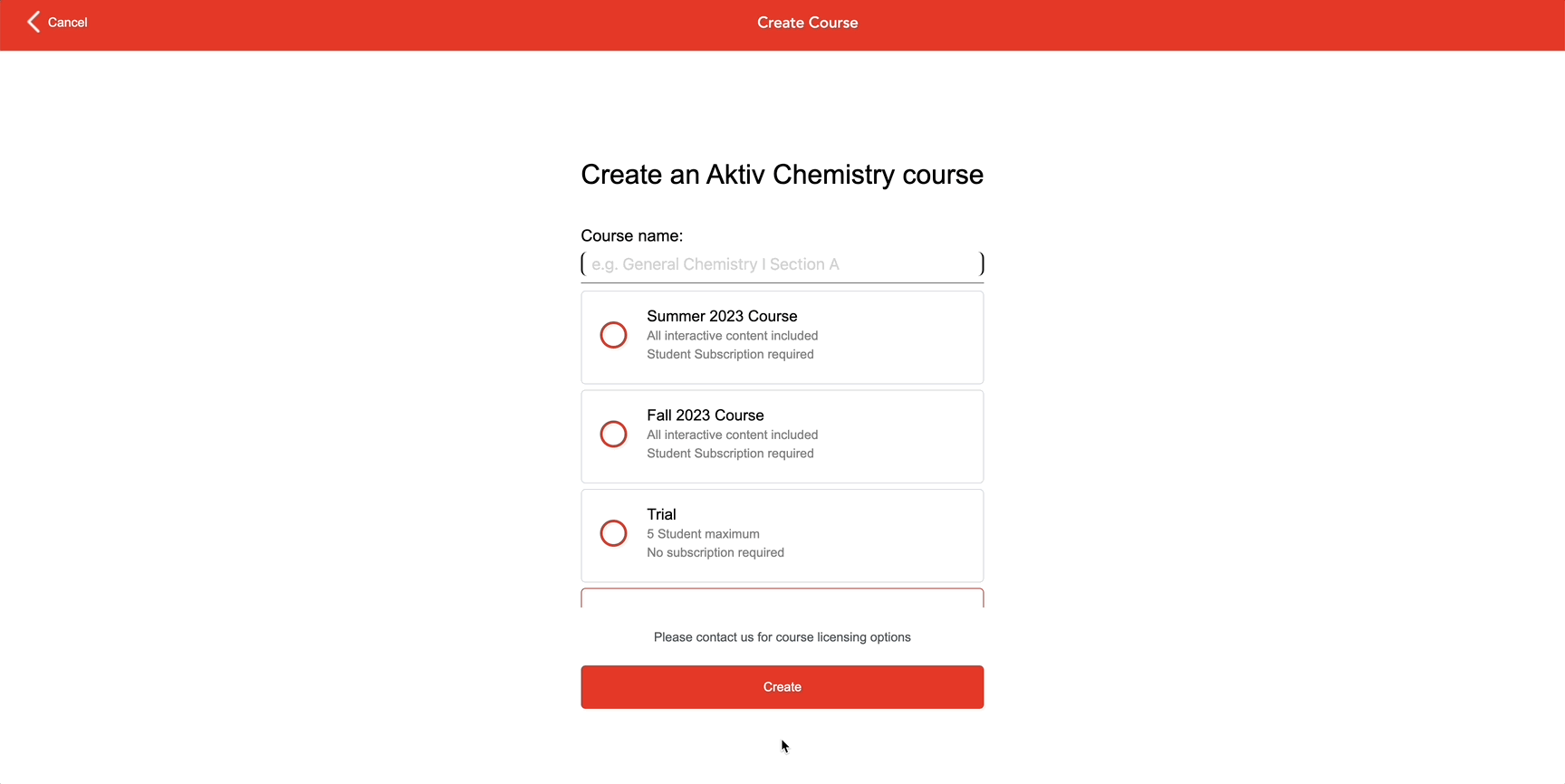Click the placeholder text 'e.g. General Chemistry I Section A'
Viewport: 1565px width, 784px height.
(x=714, y=263)
